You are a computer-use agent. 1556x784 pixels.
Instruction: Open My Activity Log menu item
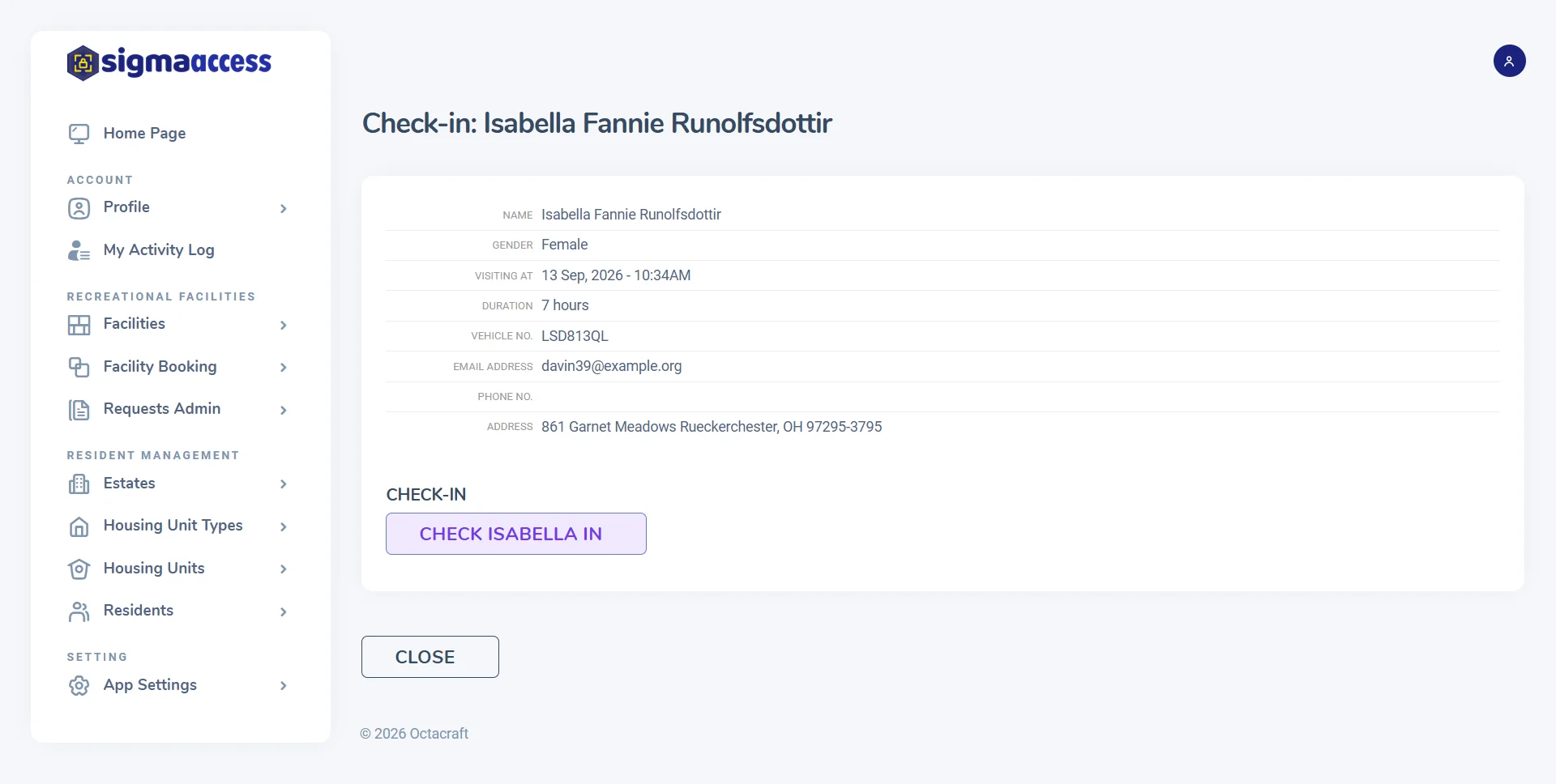[x=159, y=250]
